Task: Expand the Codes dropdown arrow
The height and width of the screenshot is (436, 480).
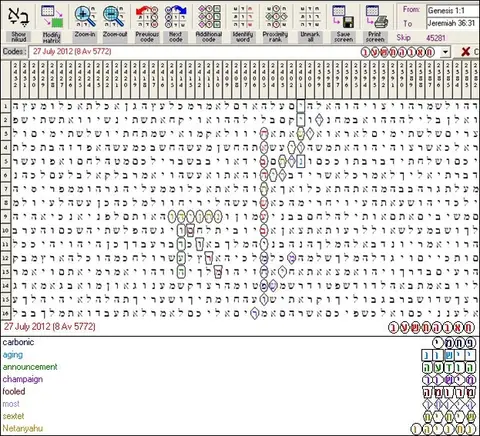Action: tap(445, 52)
